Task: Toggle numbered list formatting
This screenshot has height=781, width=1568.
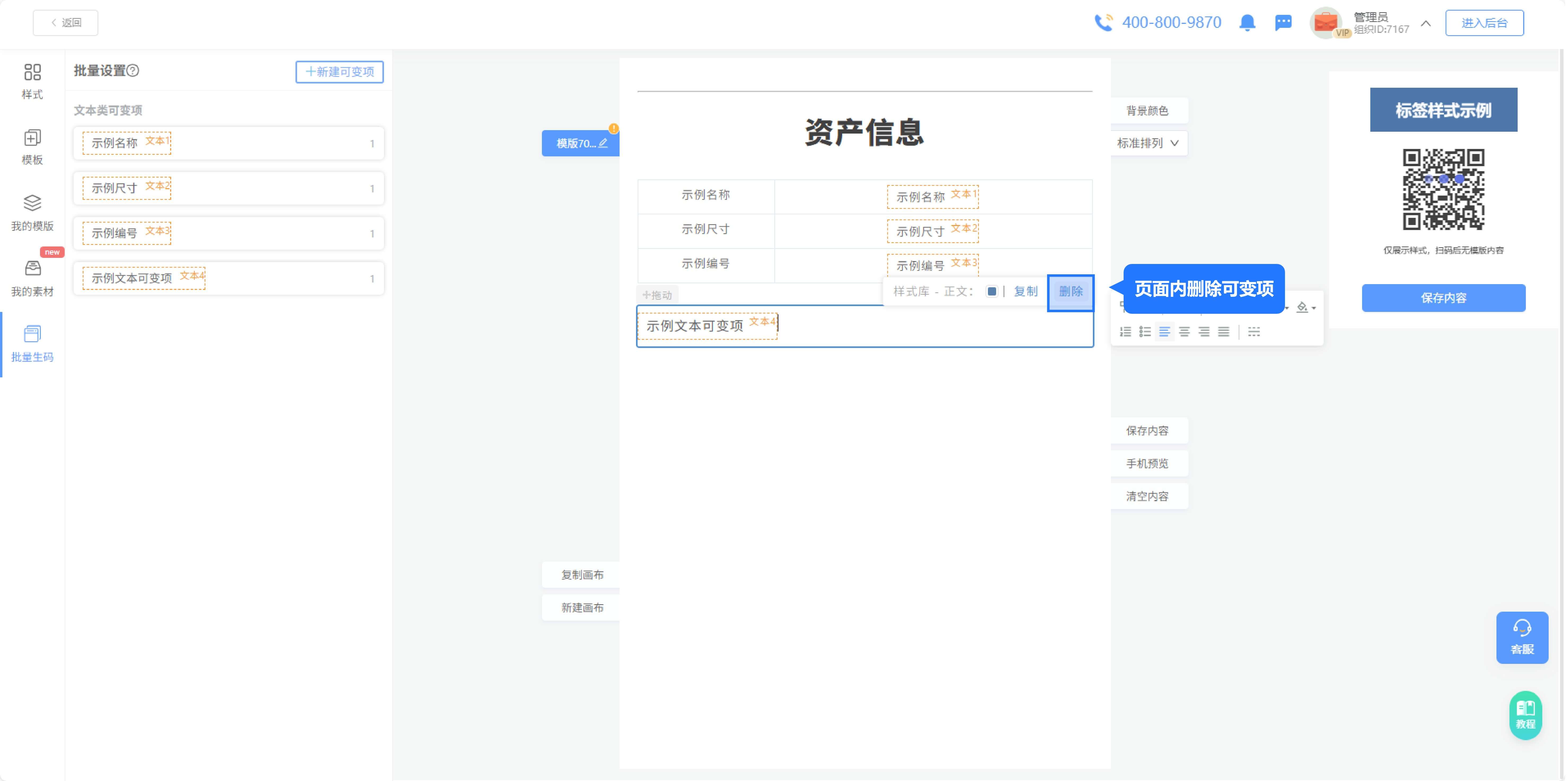Action: pyautogui.click(x=1125, y=332)
